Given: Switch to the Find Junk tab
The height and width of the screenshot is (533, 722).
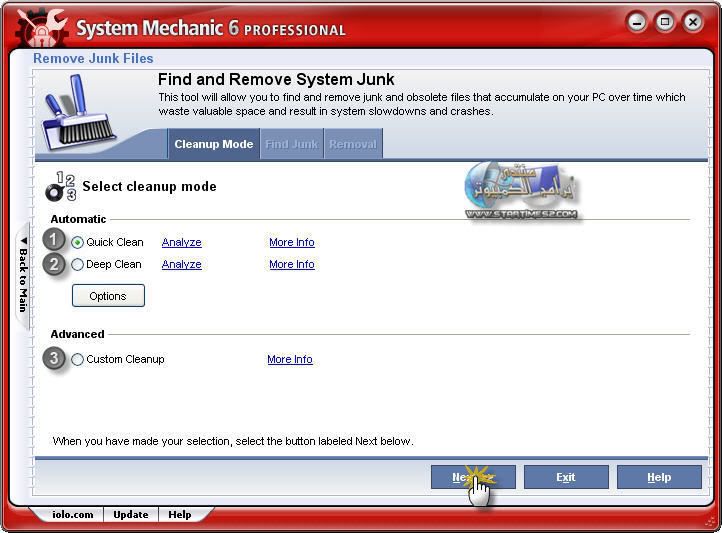Looking at the screenshot, I should (x=291, y=144).
